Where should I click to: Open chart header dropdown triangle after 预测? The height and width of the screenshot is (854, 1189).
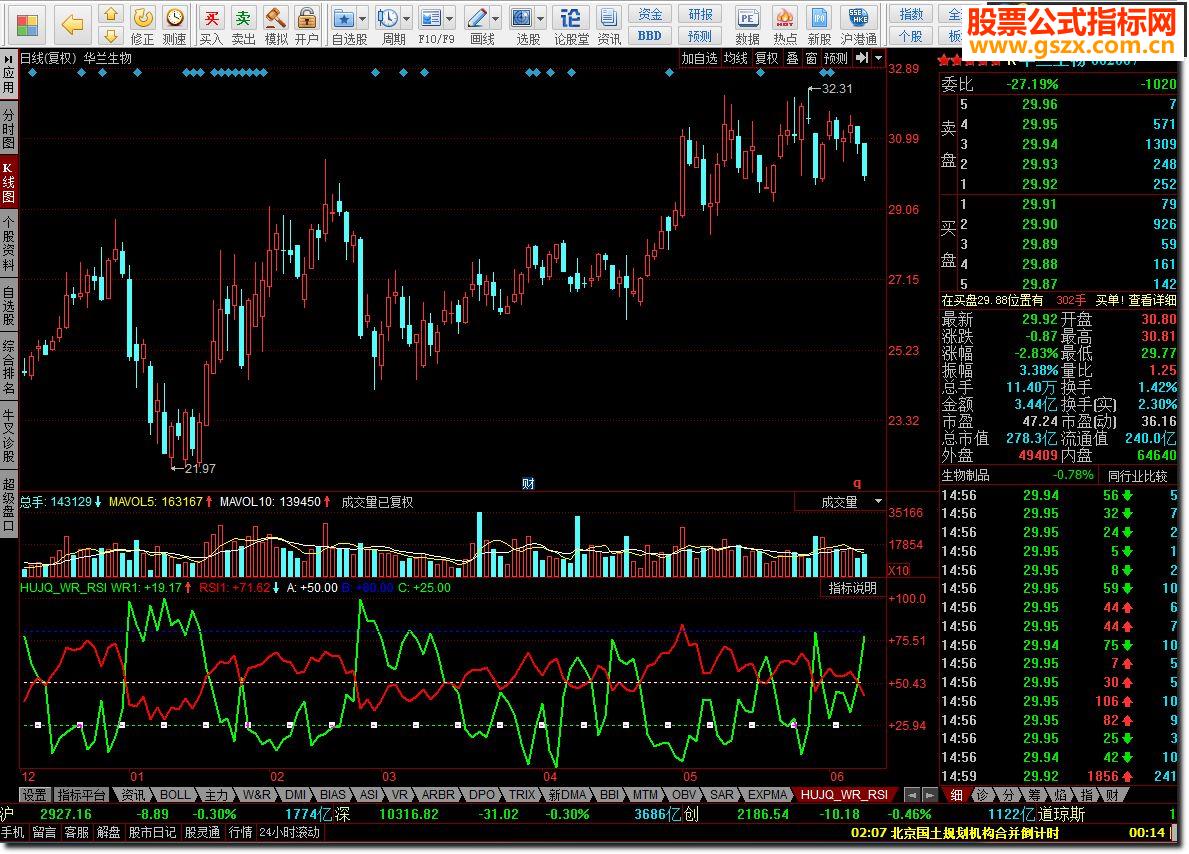click(x=879, y=58)
